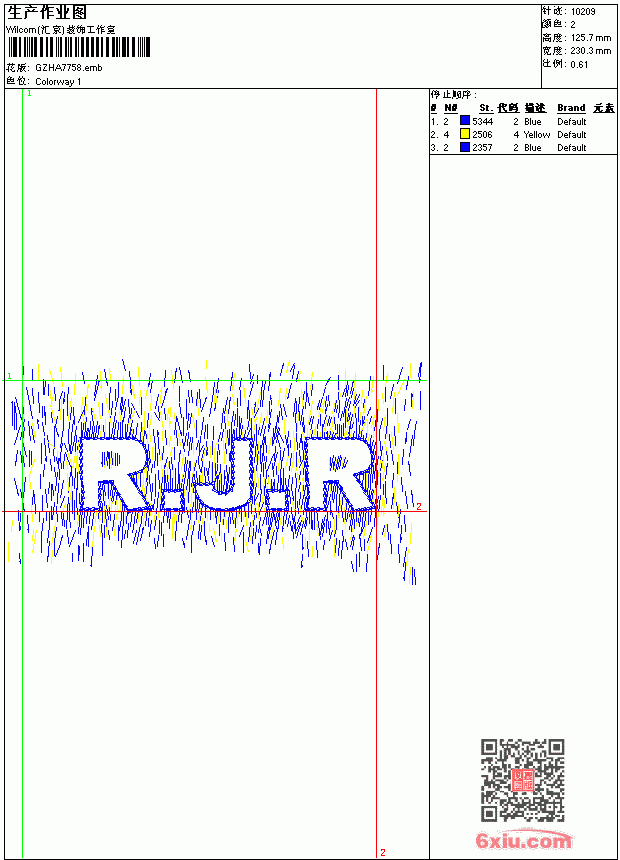
Task: Click the St. column header
Action: (x=486, y=108)
